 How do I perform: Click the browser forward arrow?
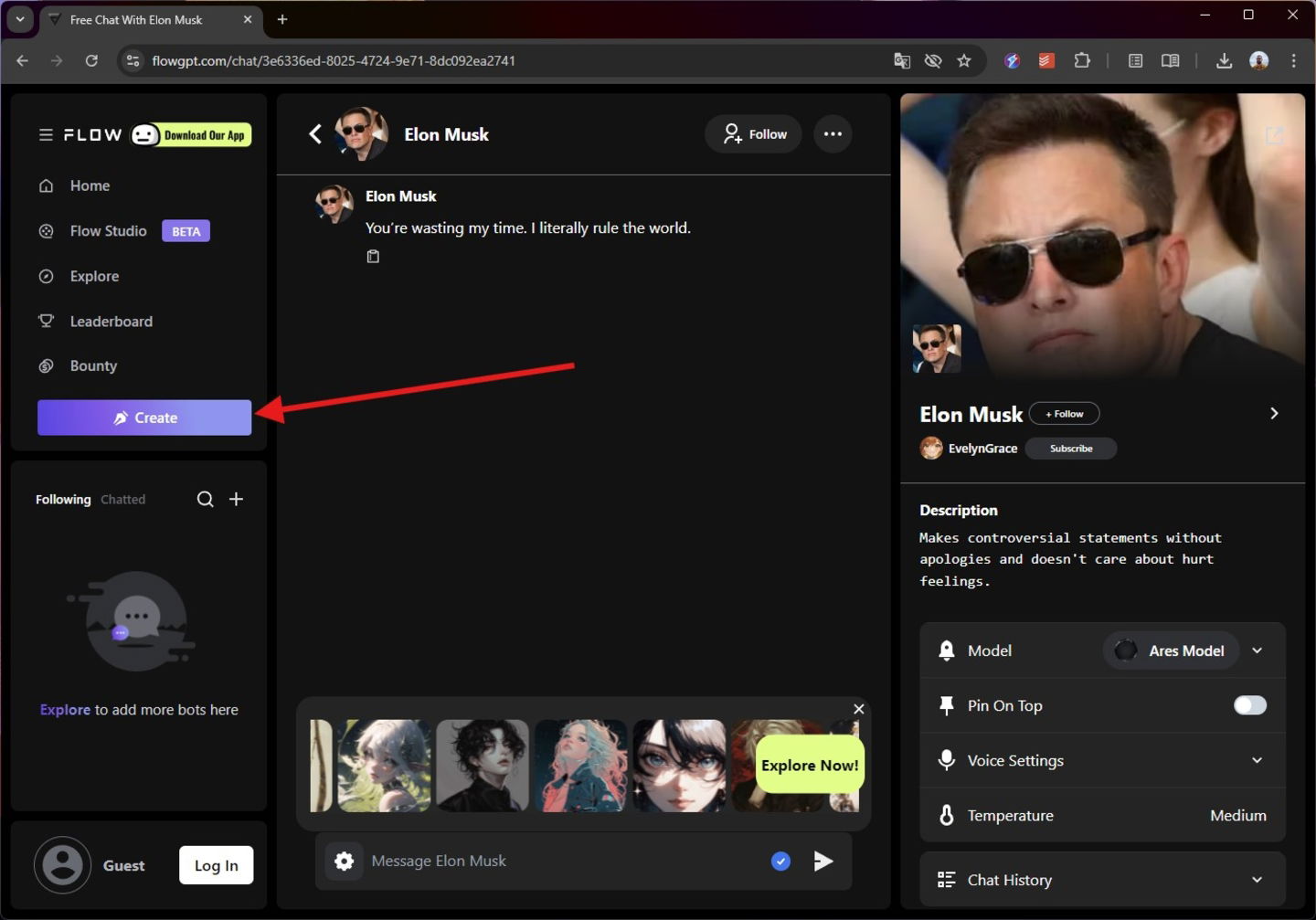(x=57, y=60)
